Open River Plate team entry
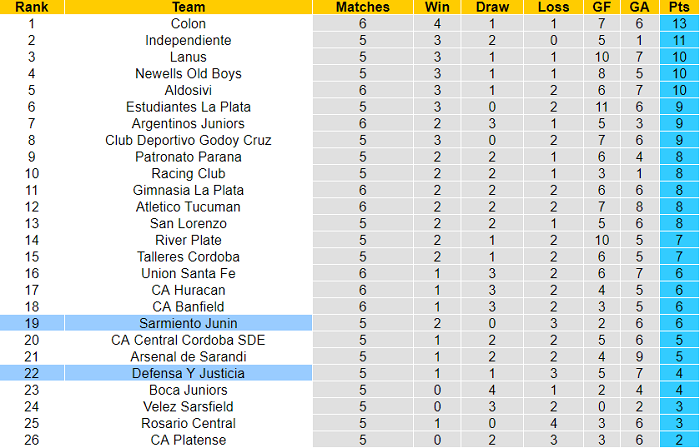 tap(188, 240)
